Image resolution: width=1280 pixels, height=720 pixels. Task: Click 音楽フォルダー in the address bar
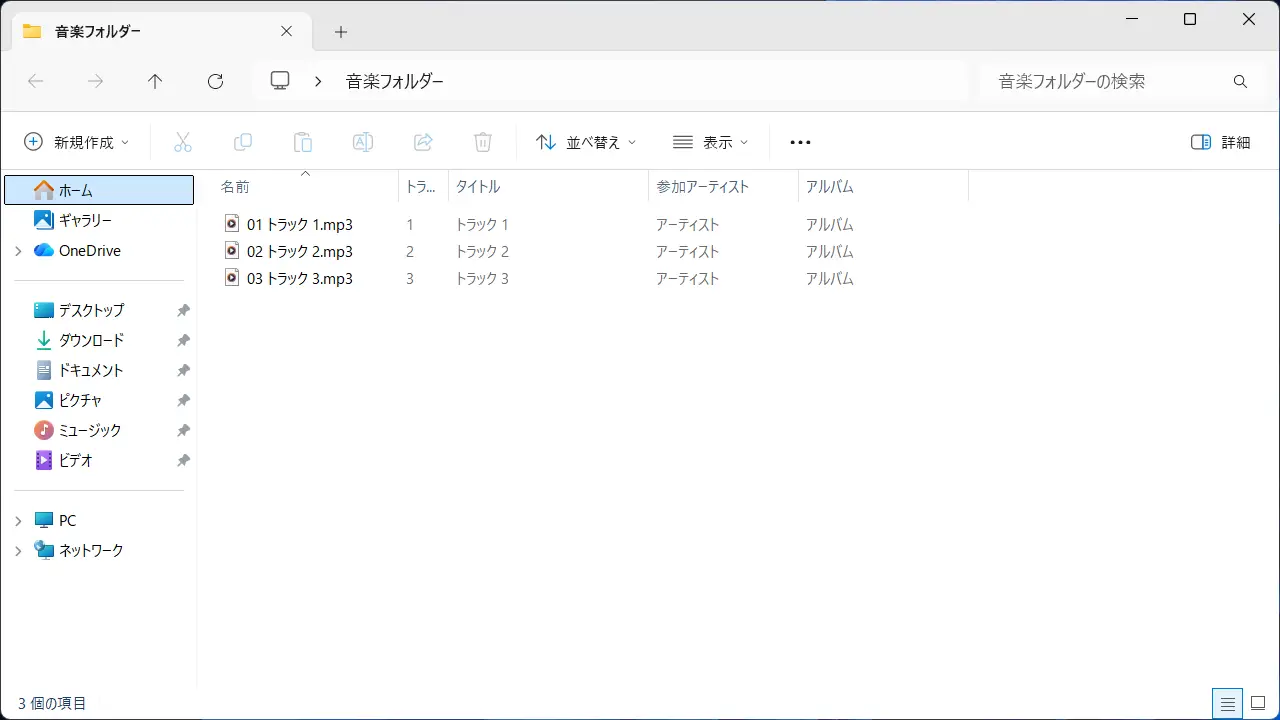(x=395, y=82)
